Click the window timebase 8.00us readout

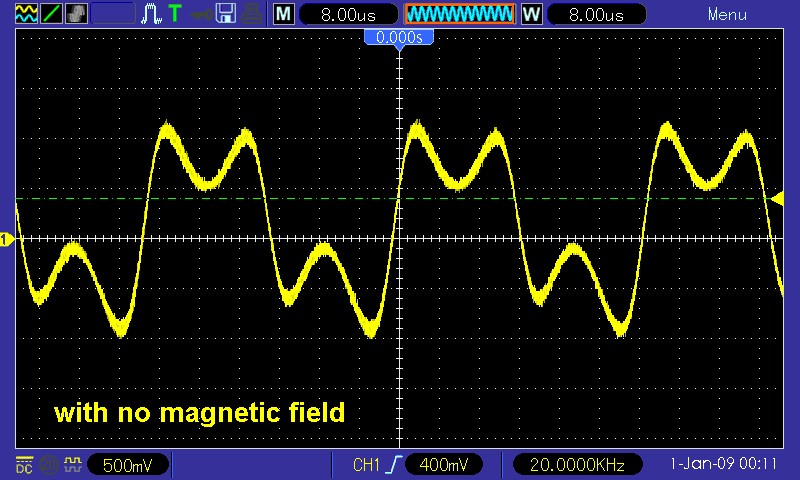[x=596, y=14]
